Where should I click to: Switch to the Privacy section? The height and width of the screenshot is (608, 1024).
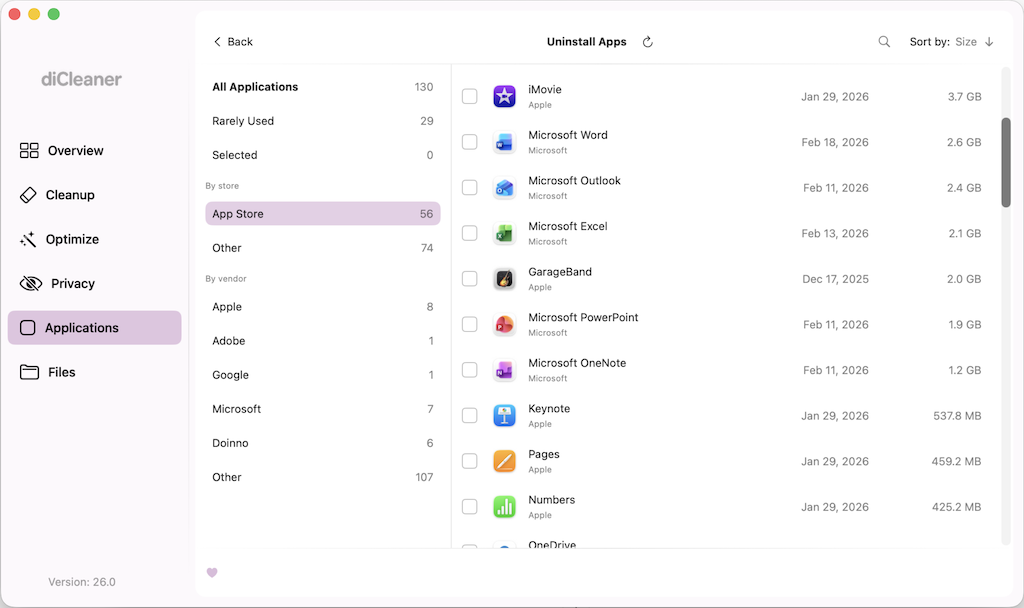(x=72, y=284)
